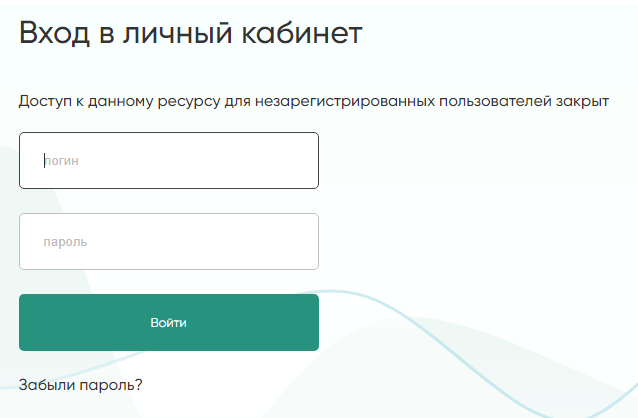This screenshot has width=638, height=418.
Task: Click the логин input field
Action: coord(168,160)
